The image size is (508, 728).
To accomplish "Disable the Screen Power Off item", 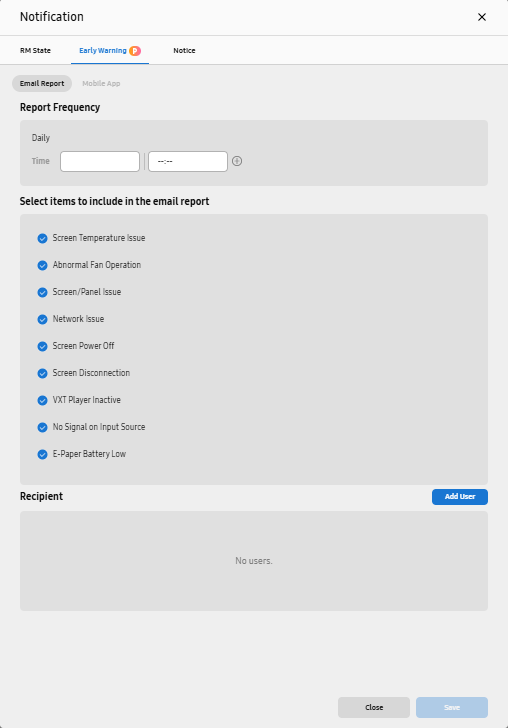I will click(x=42, y=346).
